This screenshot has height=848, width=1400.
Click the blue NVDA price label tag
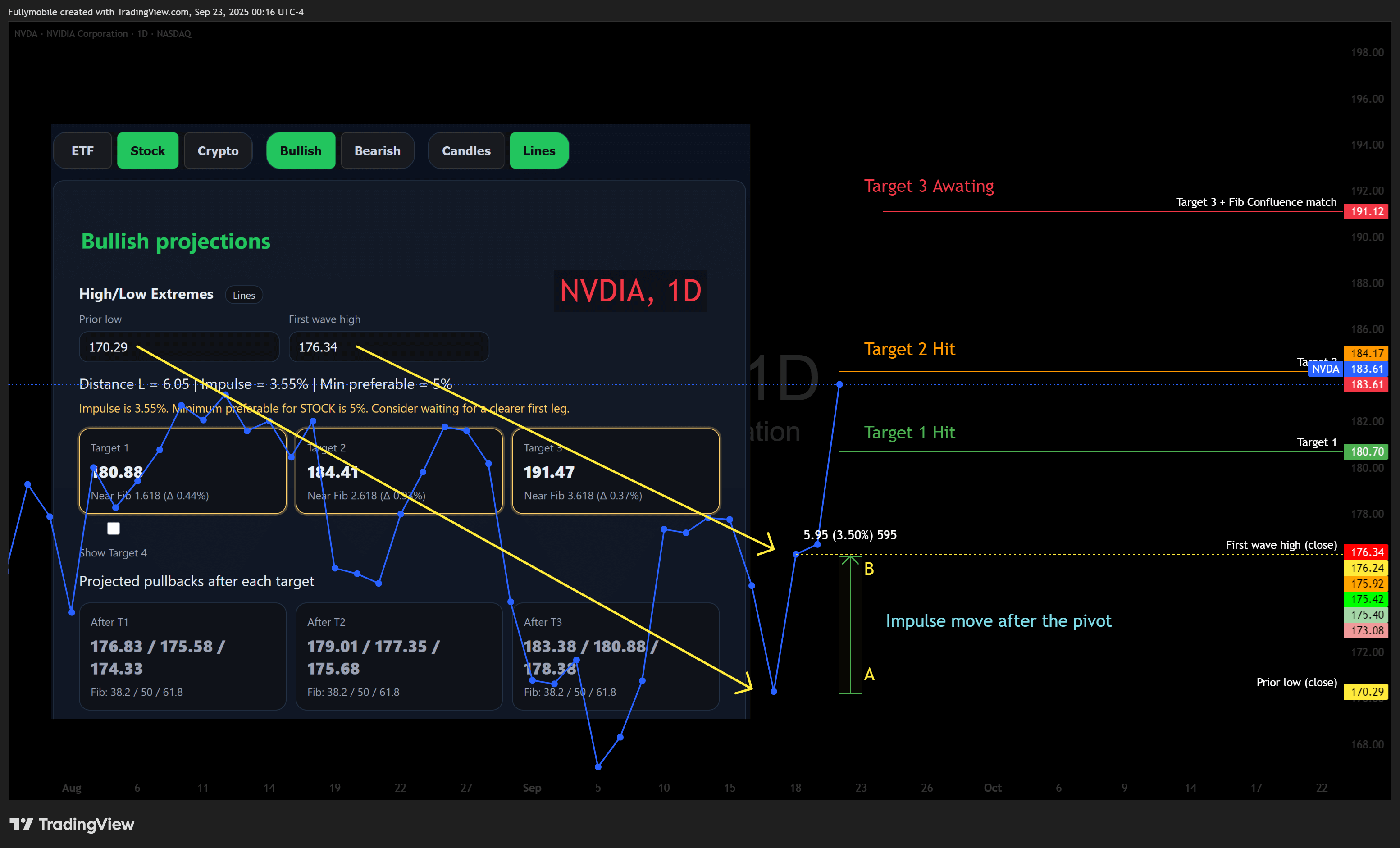(1325, 369)
